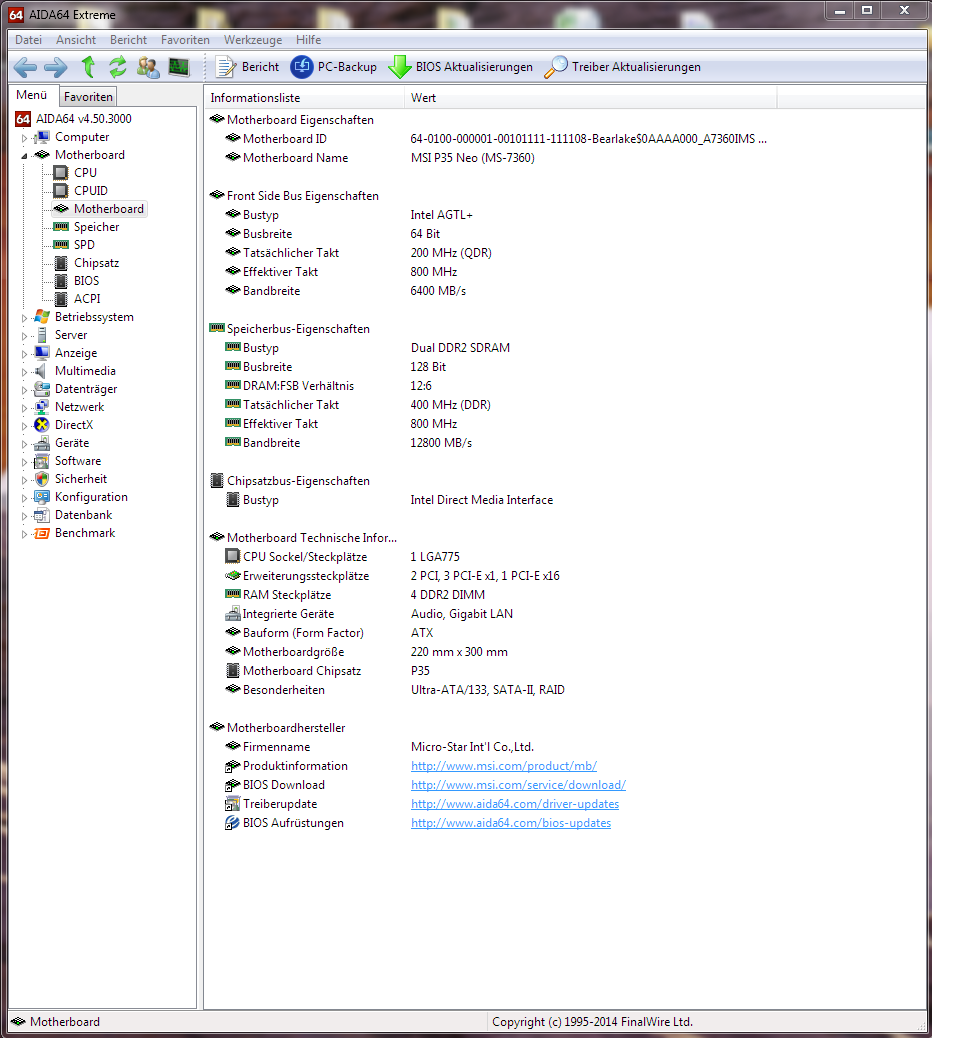Open the Werkzeuge menu

tap(253, 40)
